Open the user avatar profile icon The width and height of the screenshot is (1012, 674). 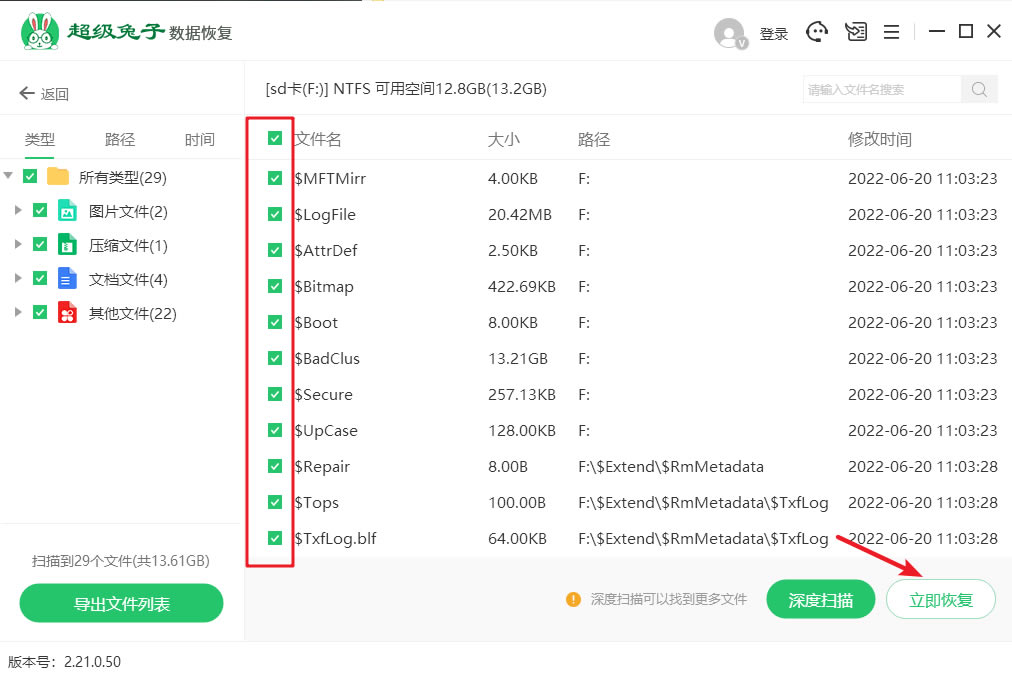point(729,32)
